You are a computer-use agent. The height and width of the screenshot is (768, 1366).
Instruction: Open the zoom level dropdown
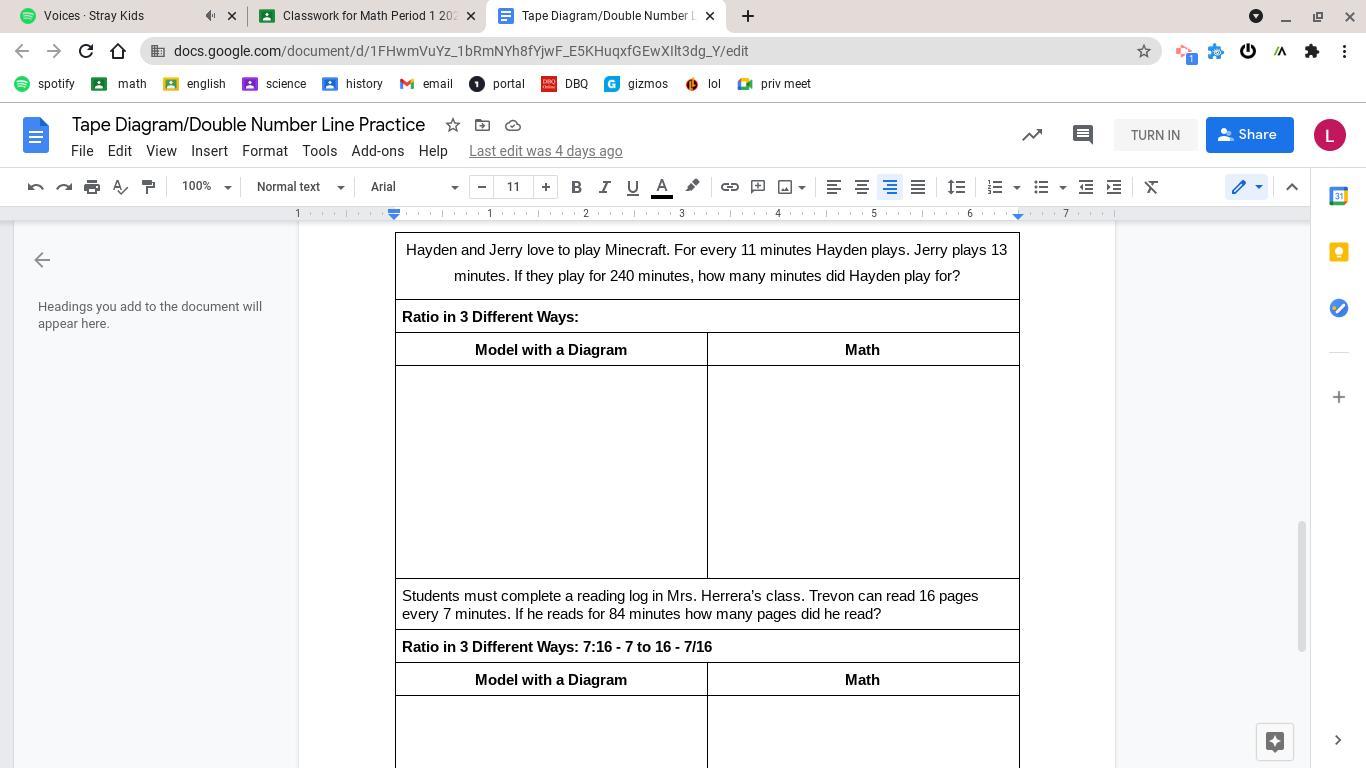[x=206, y=187]
